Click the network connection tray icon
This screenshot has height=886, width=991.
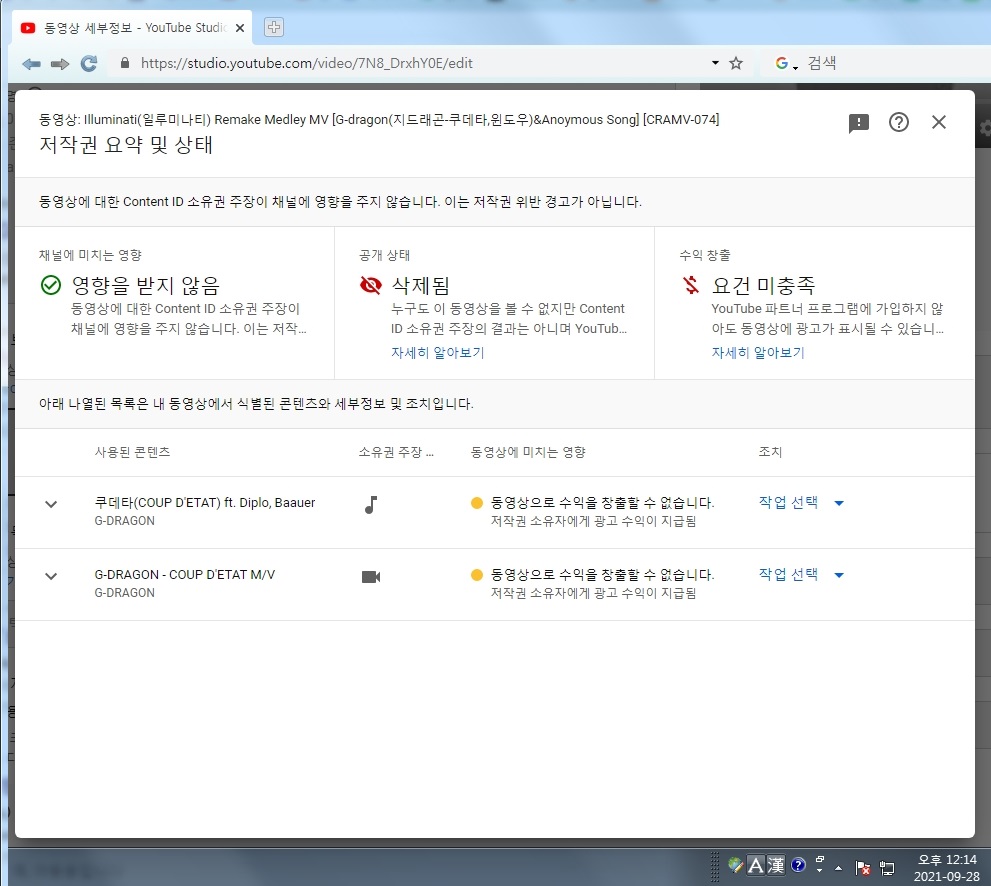tap(887, 868)
